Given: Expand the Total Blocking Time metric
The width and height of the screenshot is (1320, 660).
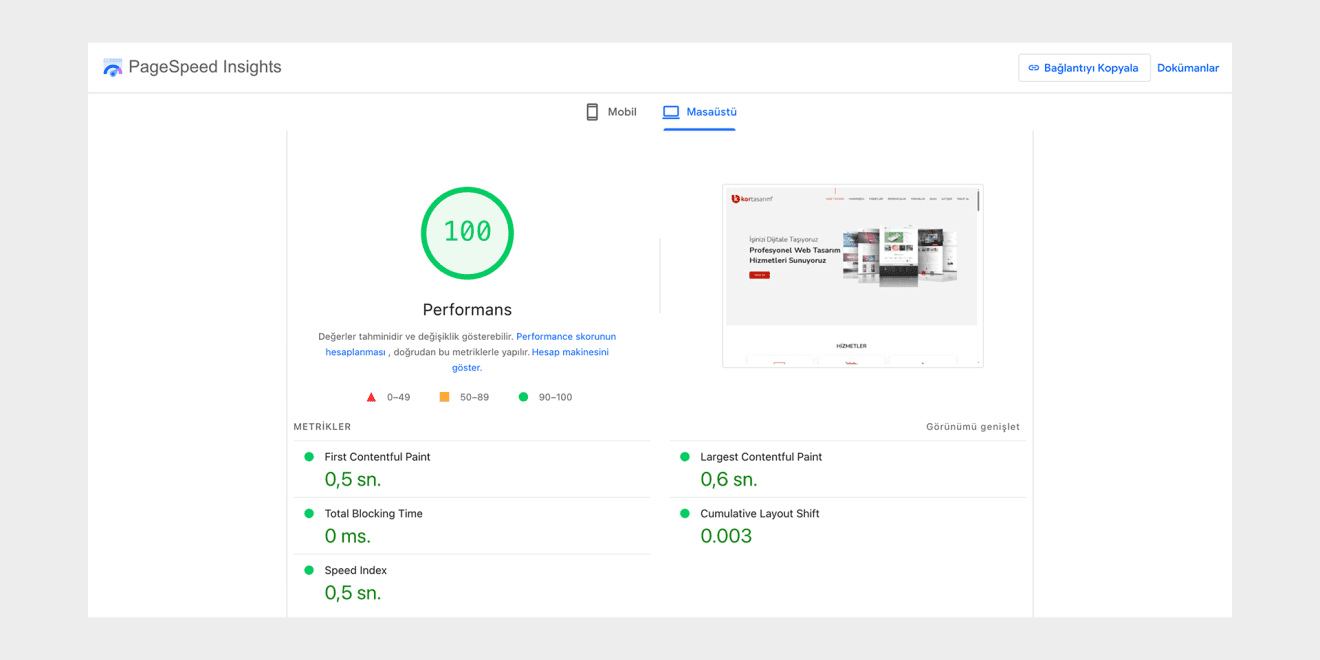Looking at the screenshot, I should pos(373,514).
